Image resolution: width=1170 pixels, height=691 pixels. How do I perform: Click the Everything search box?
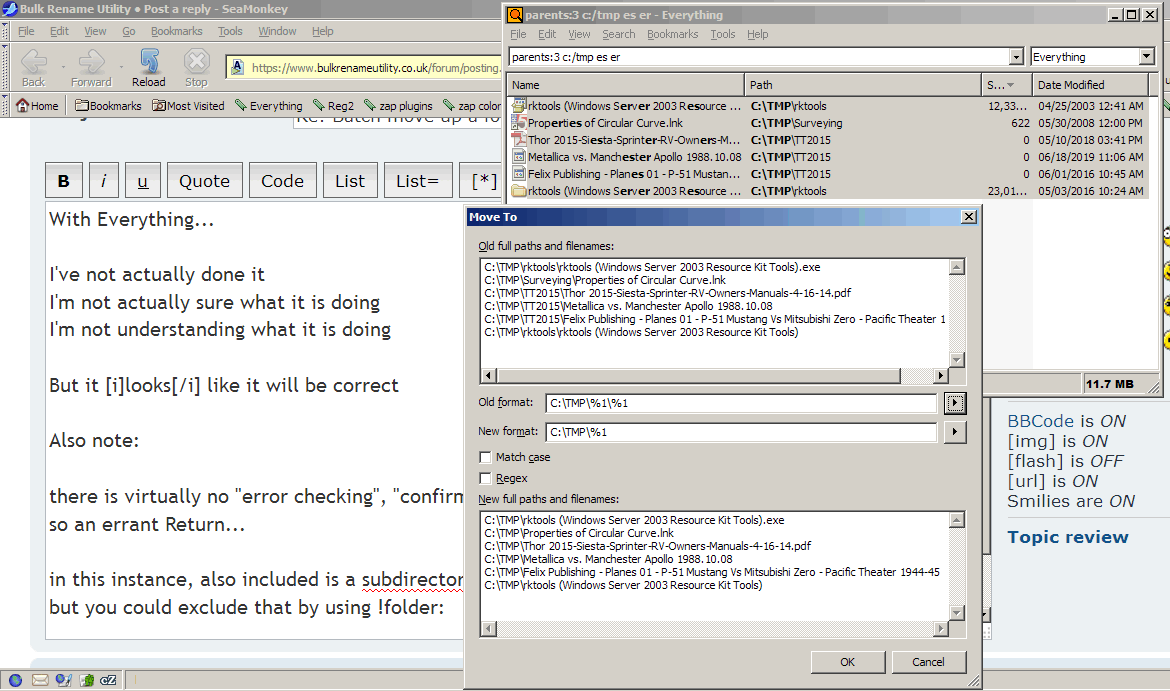tap(759, 57)
